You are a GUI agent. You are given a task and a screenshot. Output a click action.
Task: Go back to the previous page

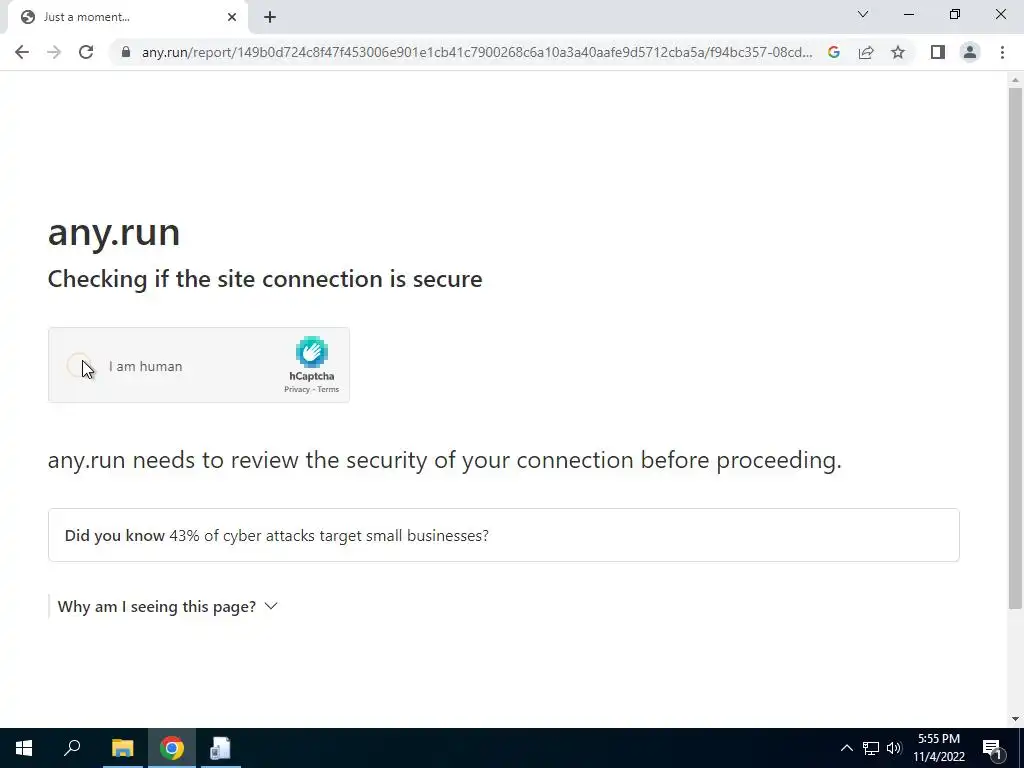coord(22,52)
